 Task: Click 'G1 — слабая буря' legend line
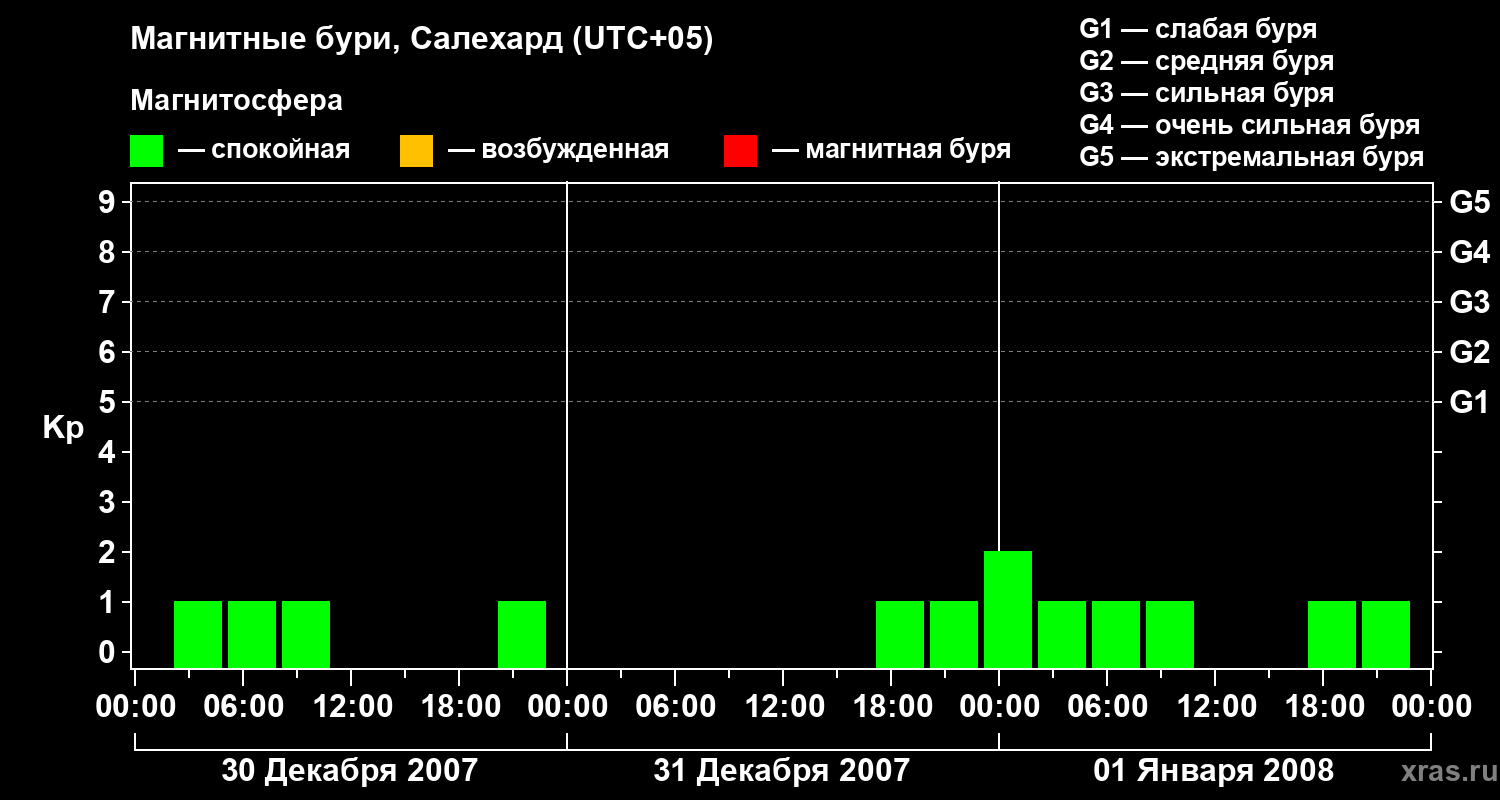click(1198, 29)
